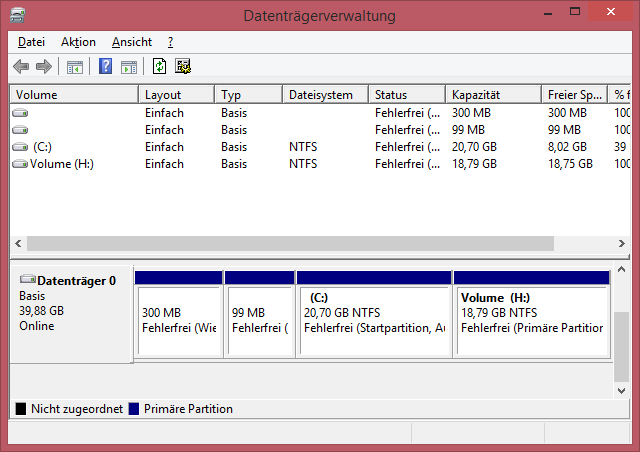Image resolution: width=640 pixels, height=452 pixels.
Task: Close the Datenträgerverwaltung window
Action: click(611, 12)
